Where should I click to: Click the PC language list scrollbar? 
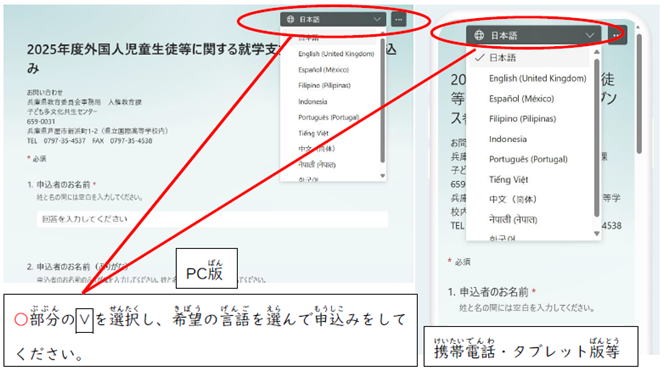382,100
